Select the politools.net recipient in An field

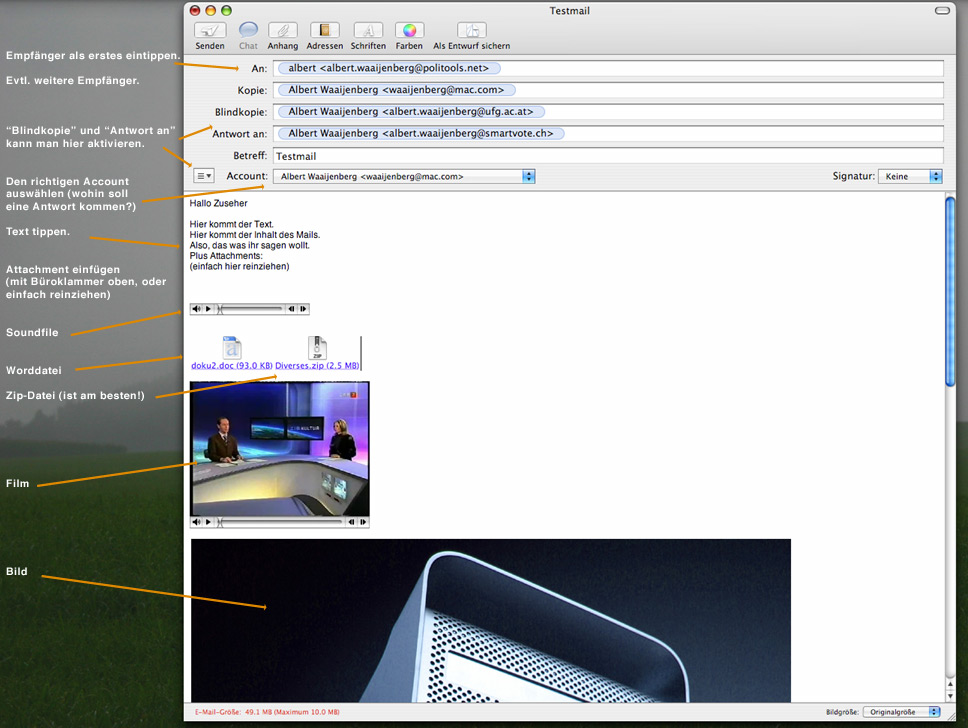388,68
